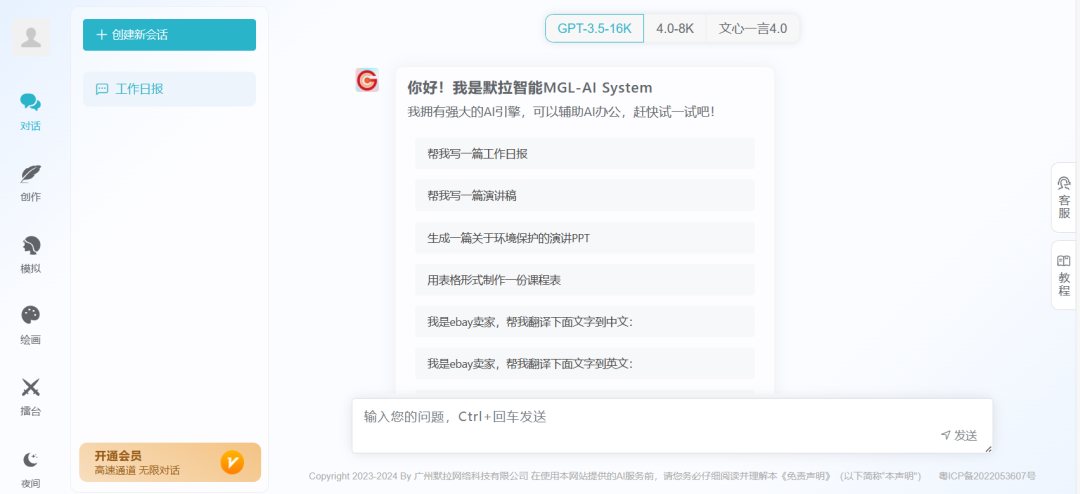The height and width of the screenshot is (494, 1080).
Task: Choose prompt 生成一篇关于环境保护的演讲PPT
Action: [x=585, y=238]
